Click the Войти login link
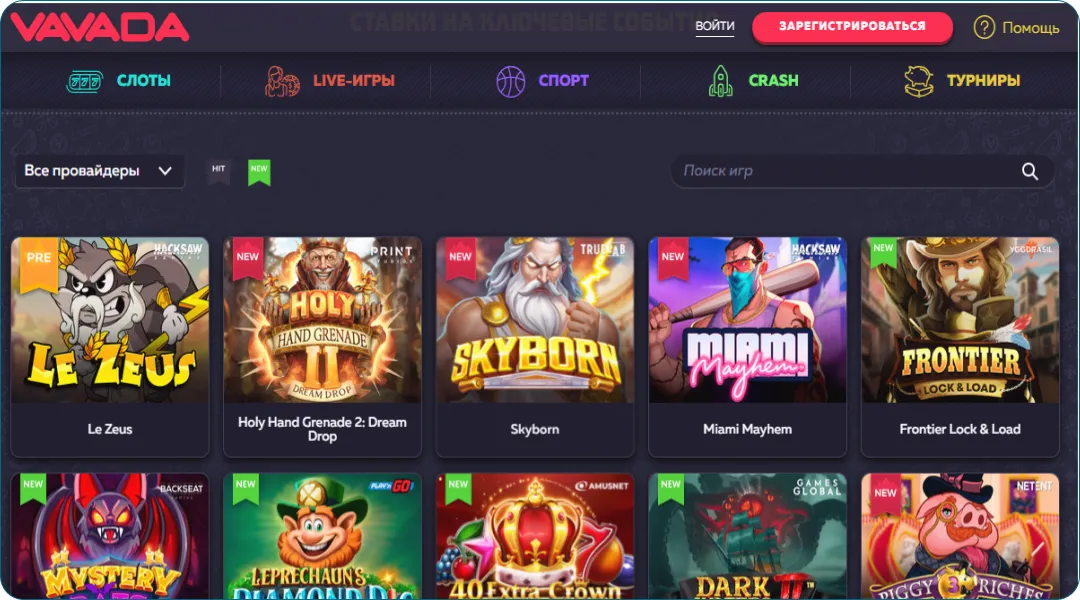This screenshot has width=1080, height=600. tap(715, 26)
